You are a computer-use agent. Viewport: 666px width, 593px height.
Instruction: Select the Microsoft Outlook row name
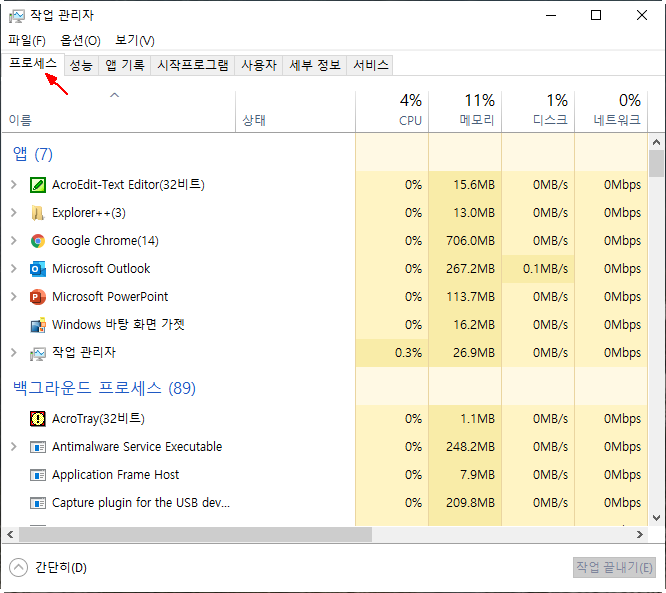pos(101,269)
